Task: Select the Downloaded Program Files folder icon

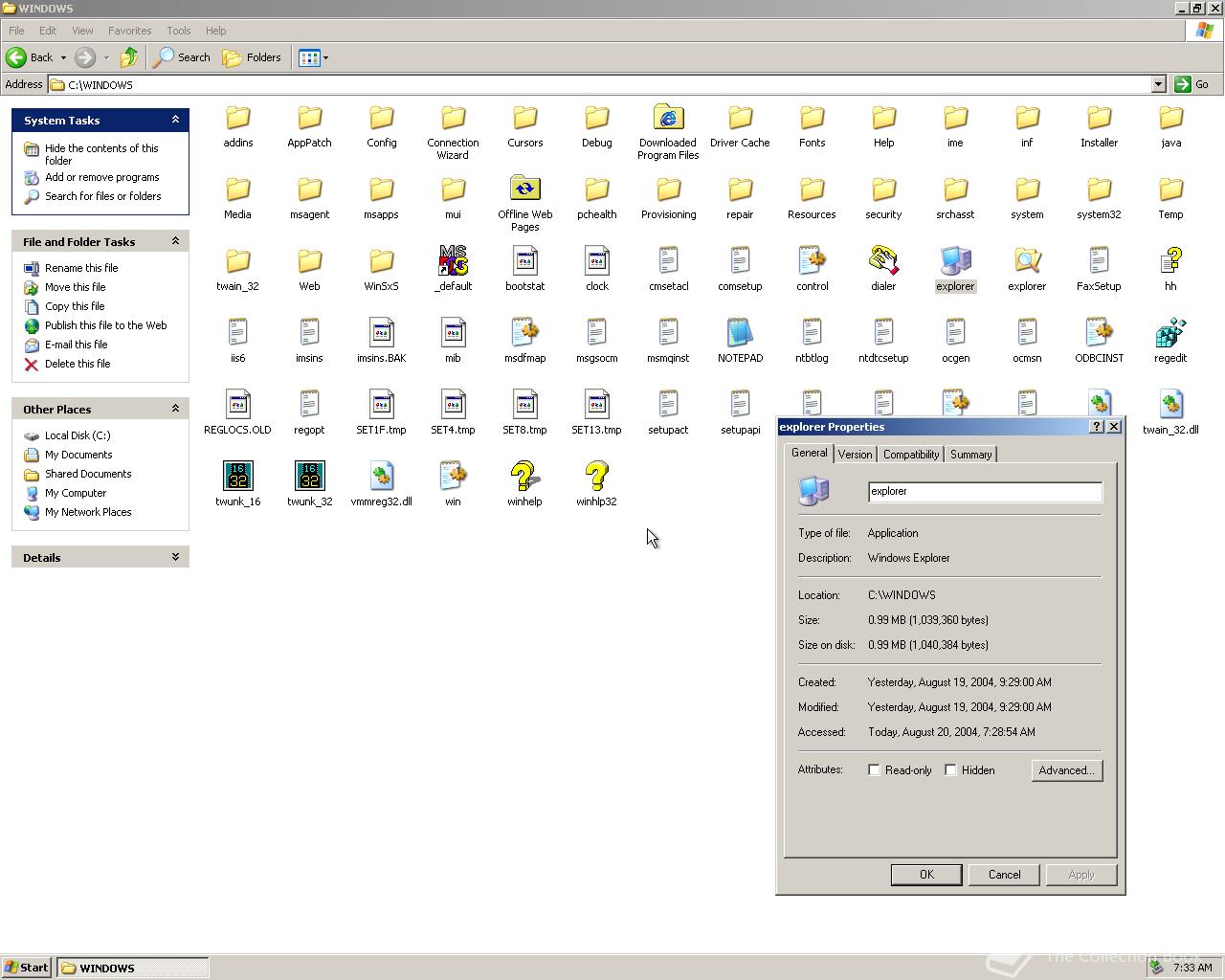Action: (x=668, y=119)
